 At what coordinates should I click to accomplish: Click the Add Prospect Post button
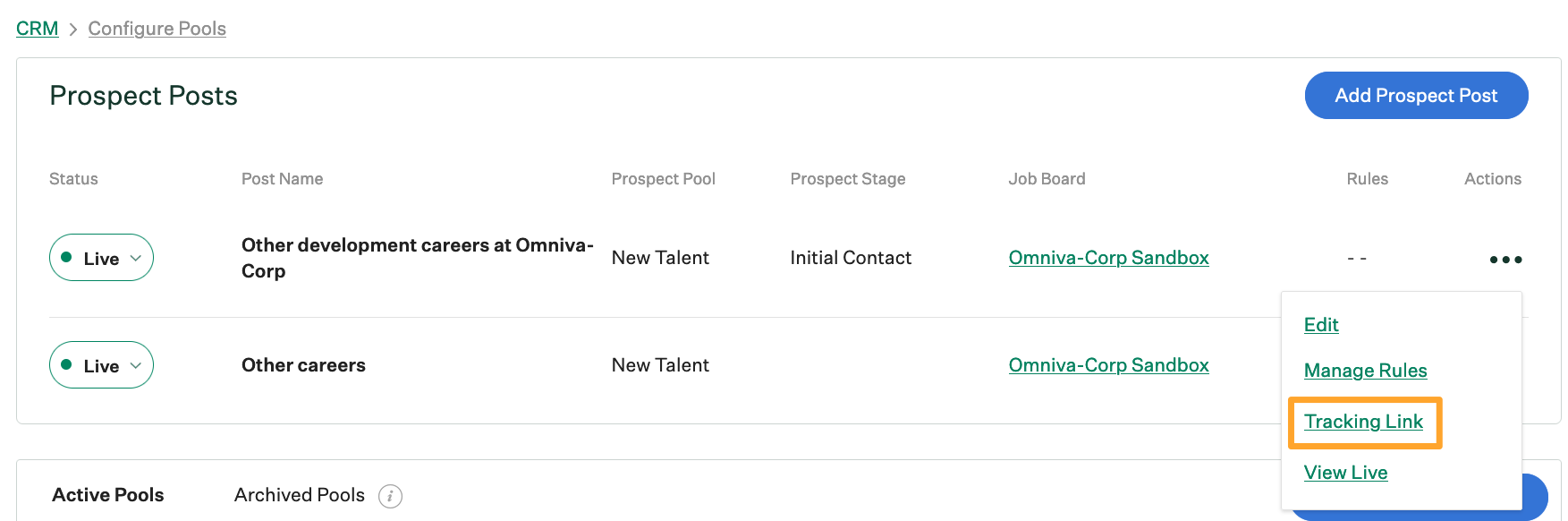pos(1416,95)
